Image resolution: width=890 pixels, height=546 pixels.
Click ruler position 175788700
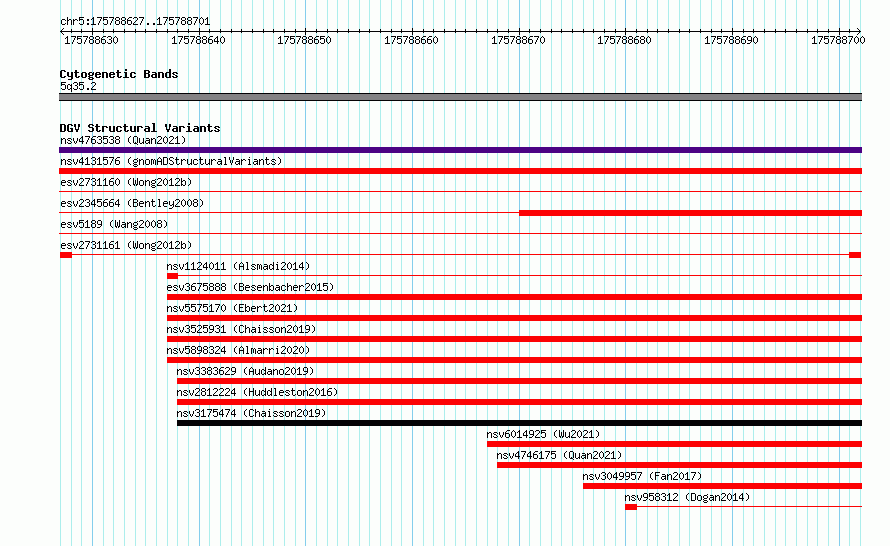point(838,40)
